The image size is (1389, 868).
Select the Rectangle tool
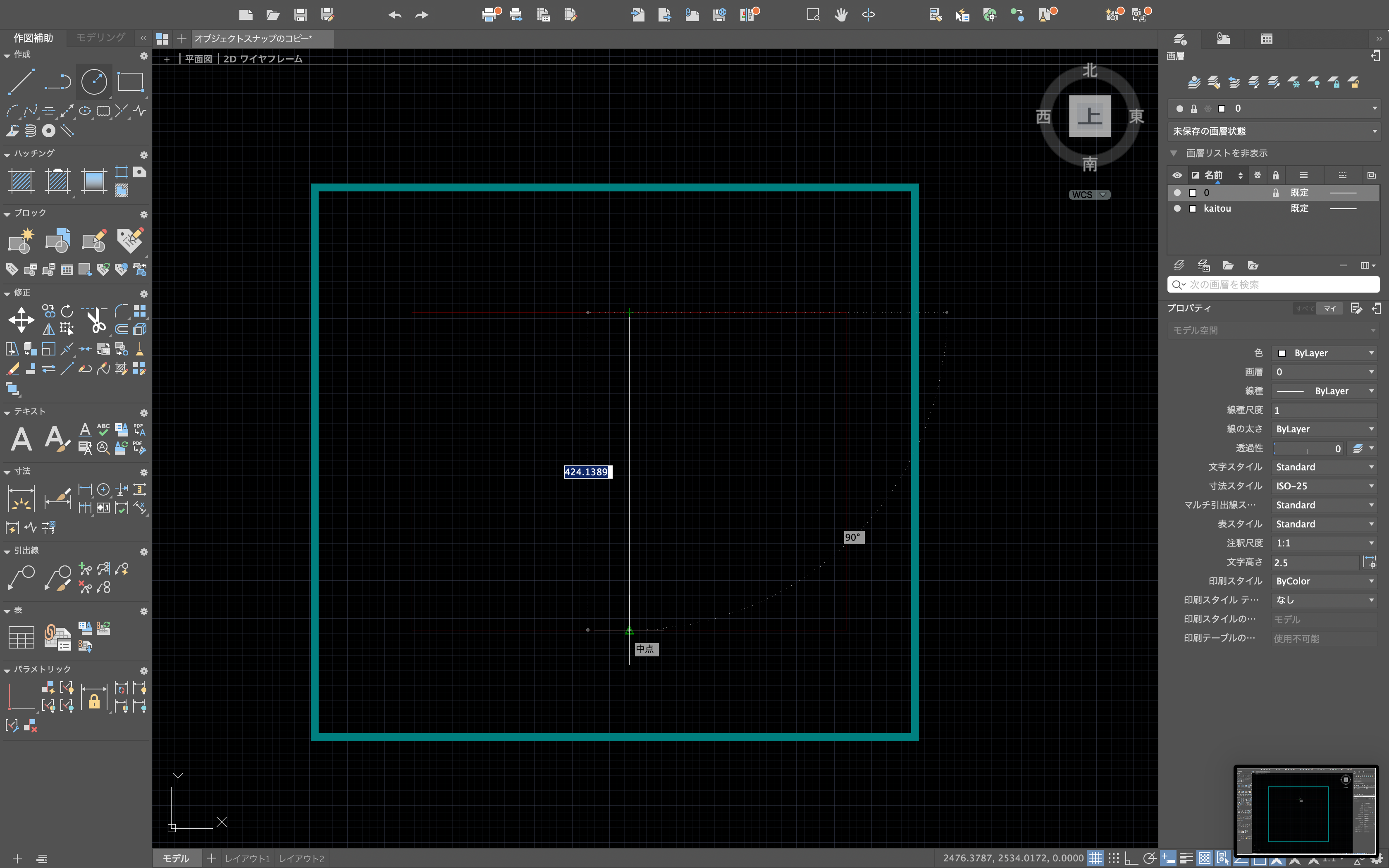(x=130, y=81)
